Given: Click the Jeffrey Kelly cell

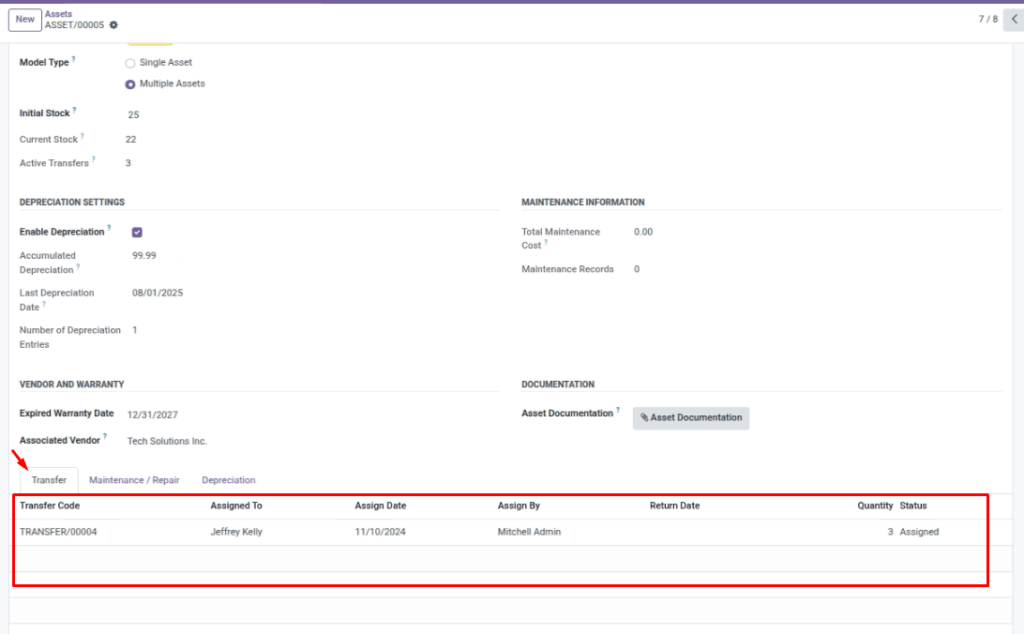Looking at the screenshot, I should pos(236,532).
